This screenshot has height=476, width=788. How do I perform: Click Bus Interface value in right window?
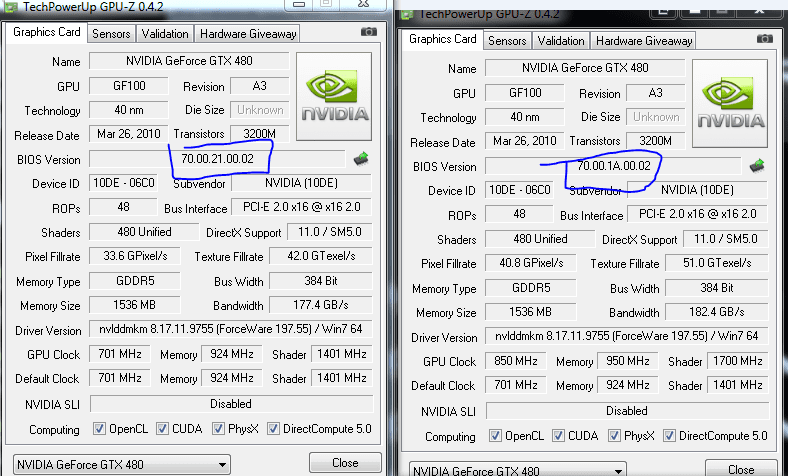(x=698, y=214)
